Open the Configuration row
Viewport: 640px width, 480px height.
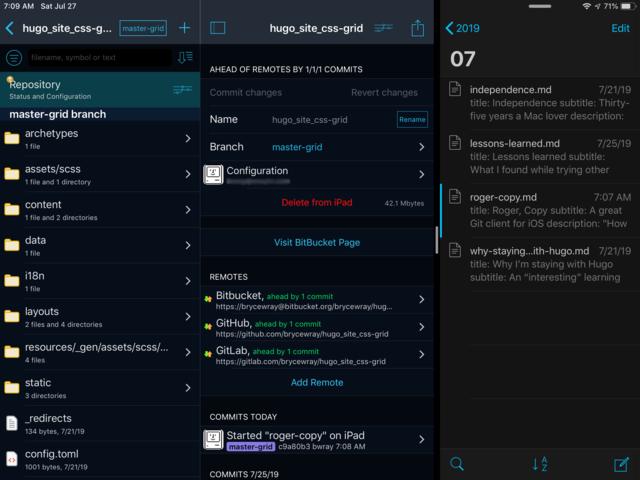pyautogui.click(x=317, y=175)
